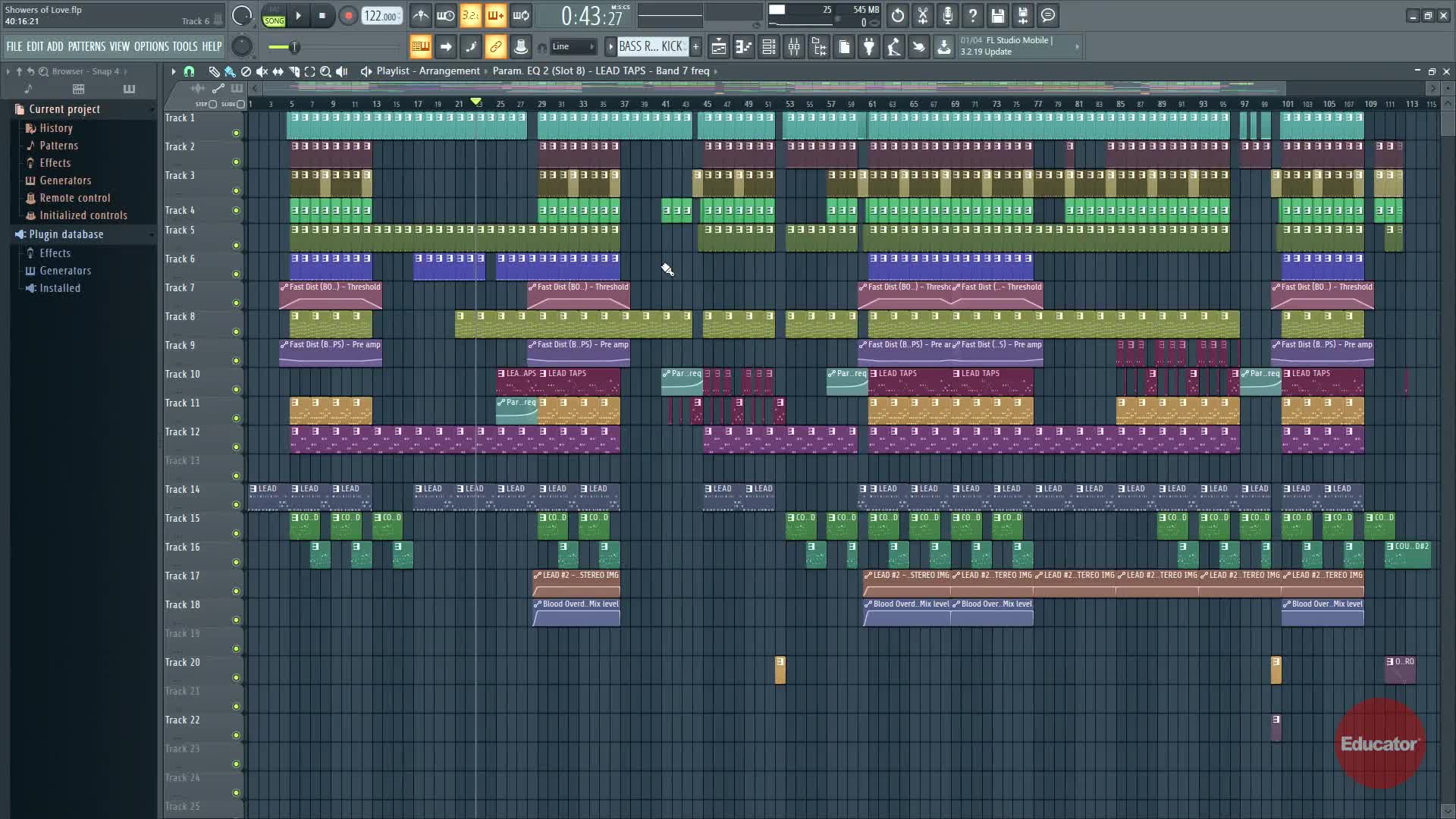Mute Track 10 using its green LED
This screenshot has height=819, width=1456.
tap(236, 390)
